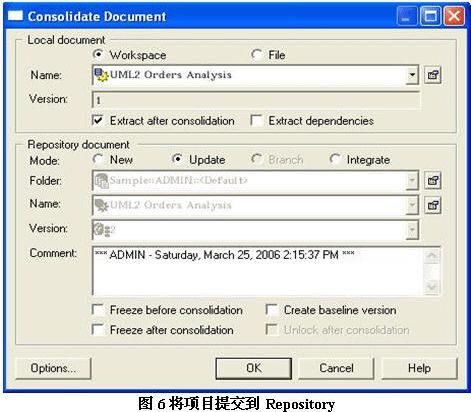The width and height of the screenshot is (471, 412).
Task: Expand the repository Folder dropdown
Action: tap(412, 181)
